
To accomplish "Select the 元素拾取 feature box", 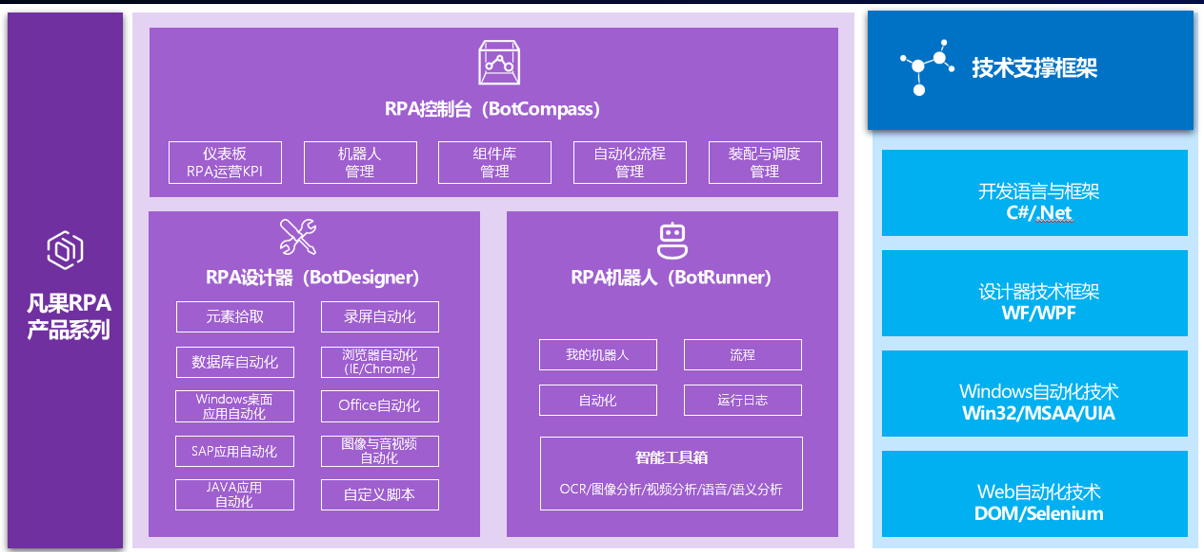I will (235, 317).
